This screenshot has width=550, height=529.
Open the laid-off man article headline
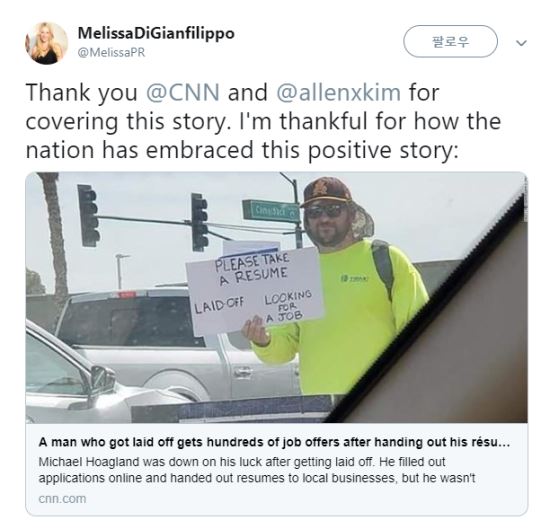(274, 442)
